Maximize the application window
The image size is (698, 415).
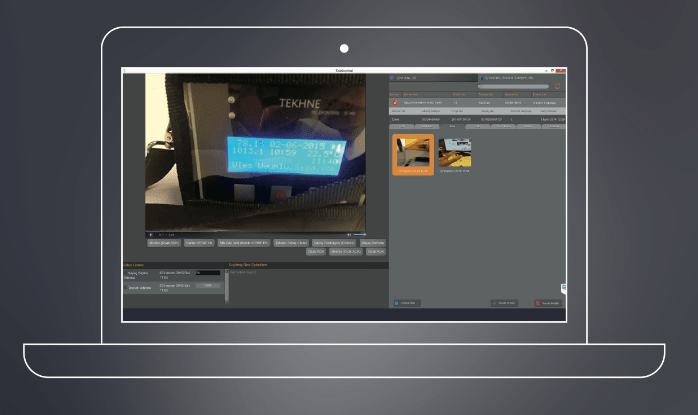552,70
